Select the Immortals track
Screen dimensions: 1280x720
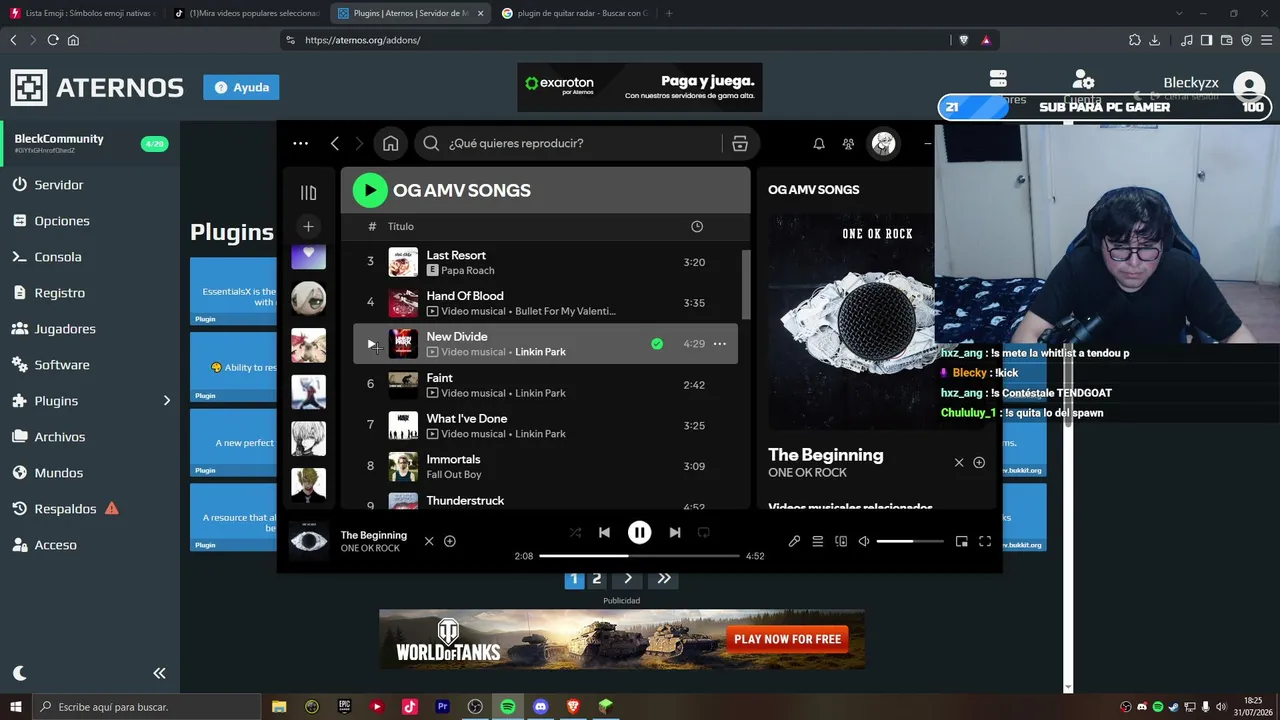point(545,466)
